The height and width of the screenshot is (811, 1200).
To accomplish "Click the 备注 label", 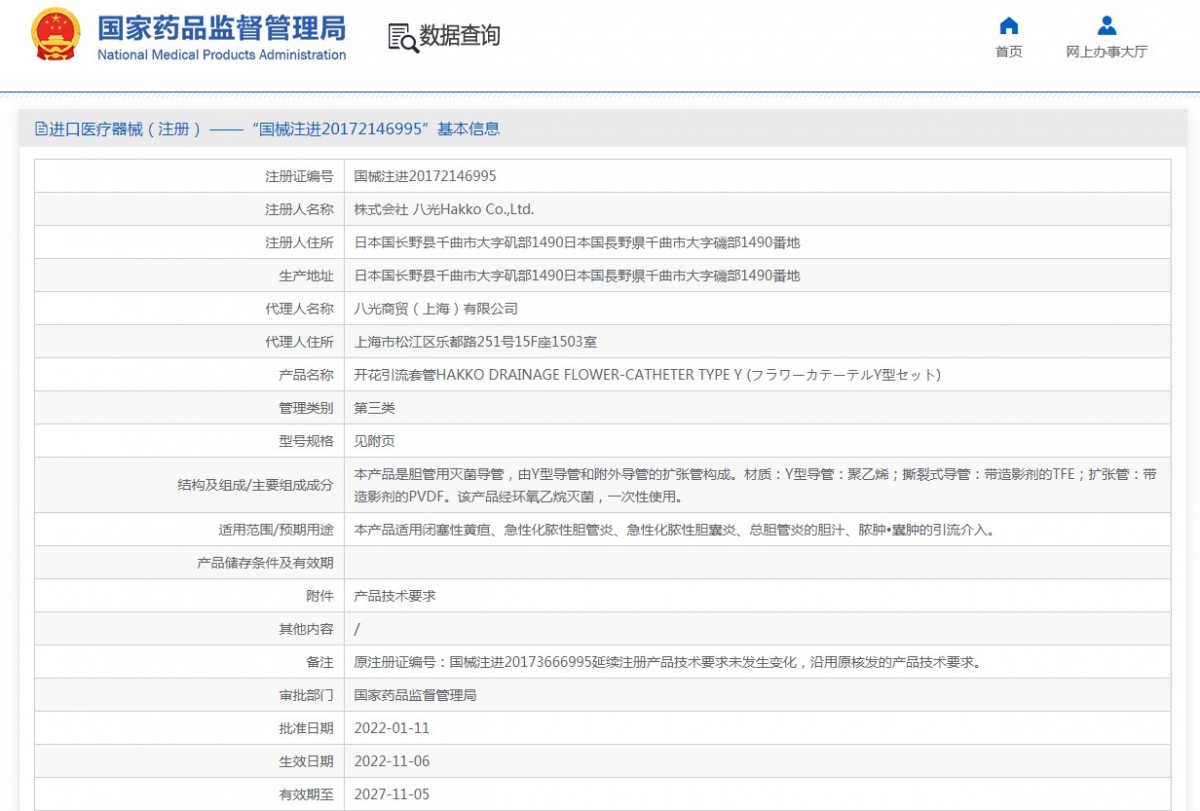I will click(x=320, y=662).
